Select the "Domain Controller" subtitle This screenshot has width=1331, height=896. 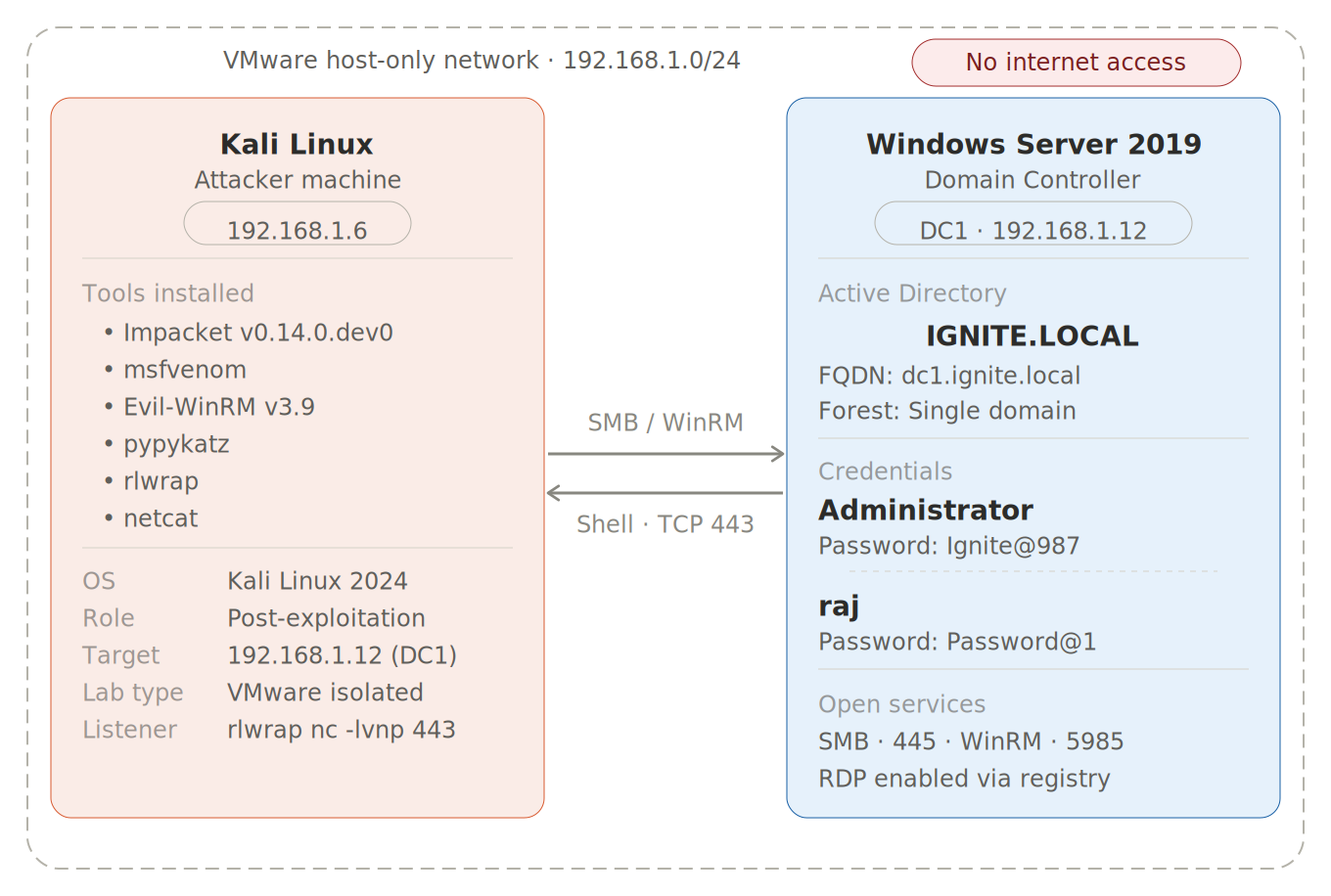(1033, 180)
